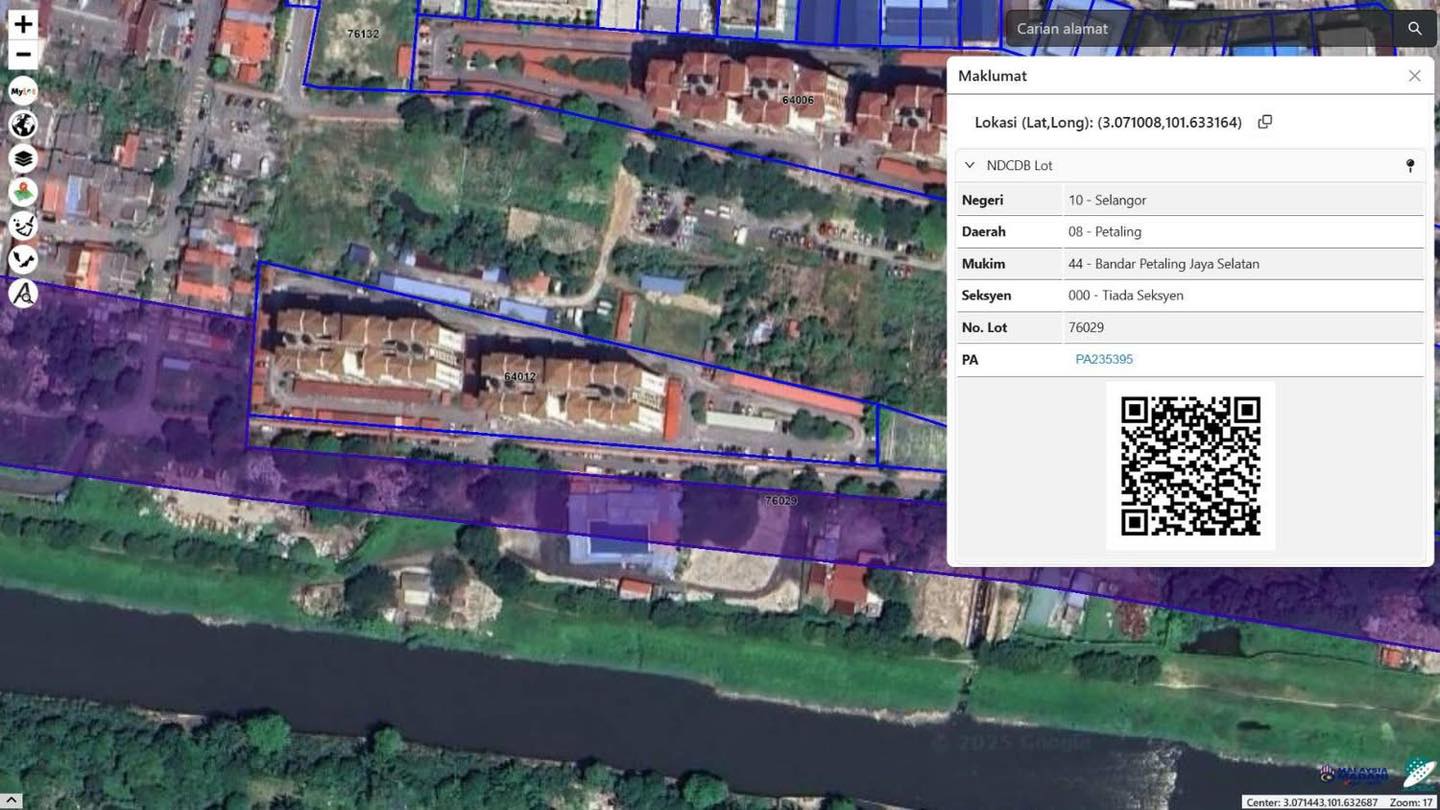Copy the Lat,Long coordinates
The width and height of the screenshot is (1440, 810).
[x=1265, y=122]
